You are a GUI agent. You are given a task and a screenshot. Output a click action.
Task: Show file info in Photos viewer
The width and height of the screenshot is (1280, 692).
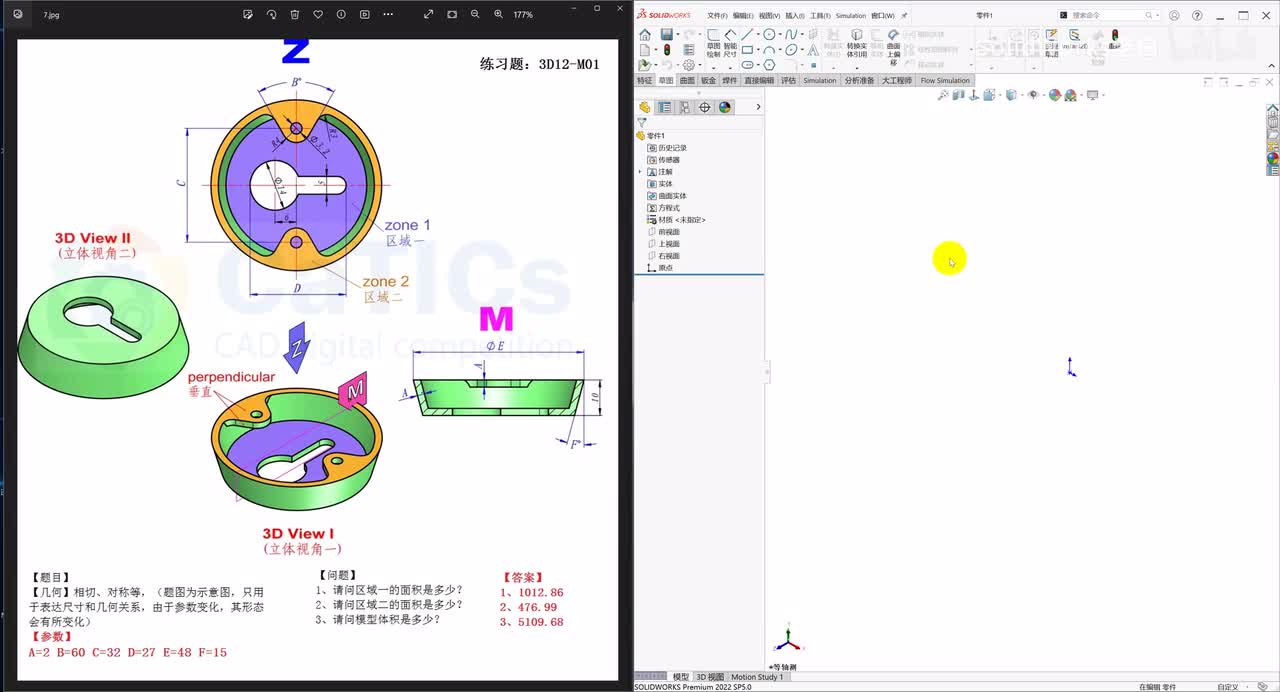point(341,15)
